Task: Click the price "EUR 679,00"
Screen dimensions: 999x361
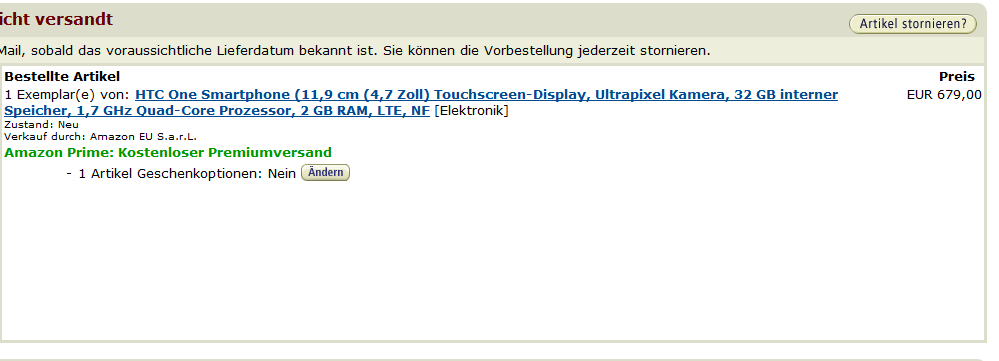Action: pyautogui.click(x=944, y=95)
